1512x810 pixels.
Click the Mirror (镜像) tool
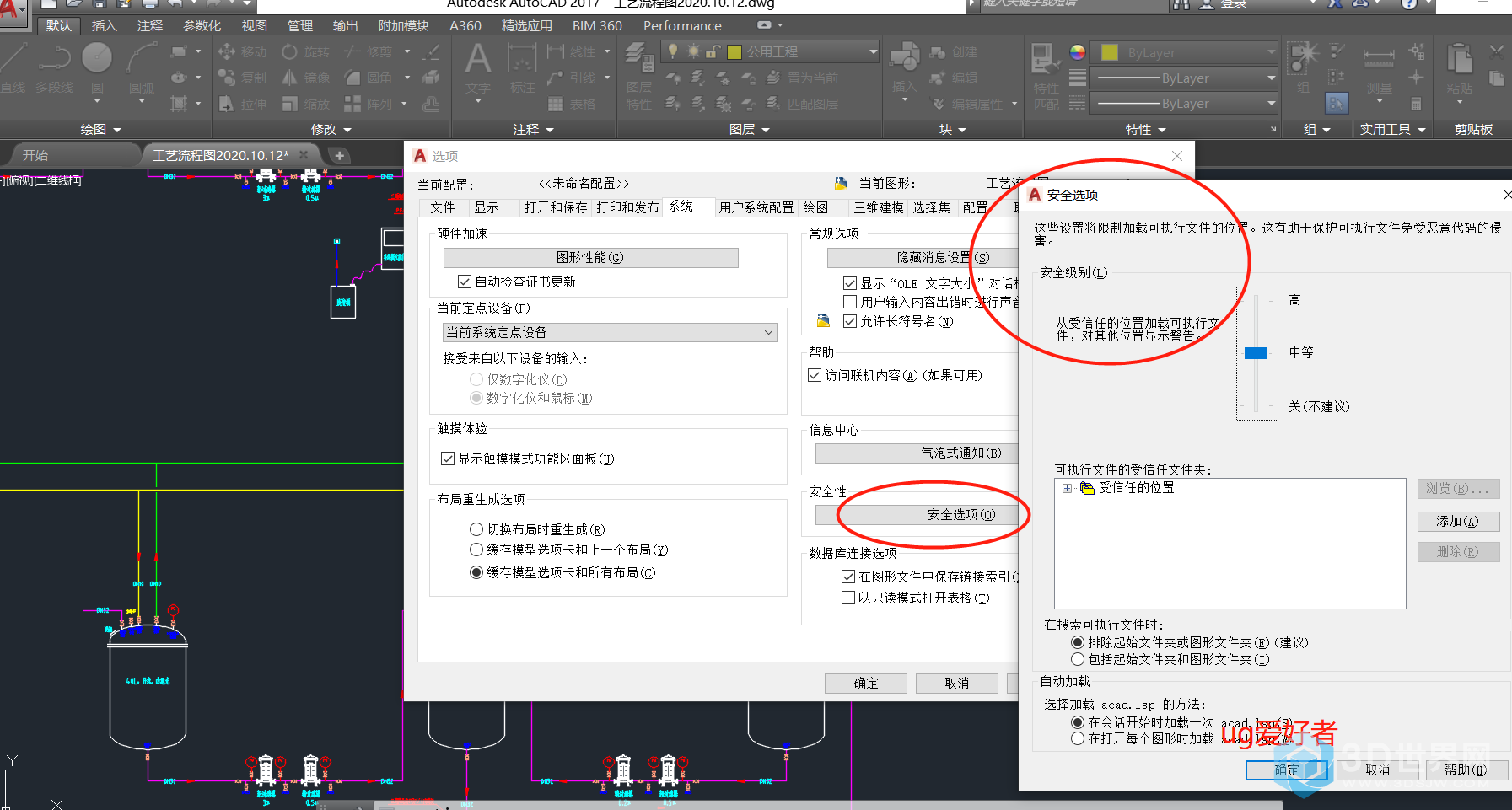(305, 78)
